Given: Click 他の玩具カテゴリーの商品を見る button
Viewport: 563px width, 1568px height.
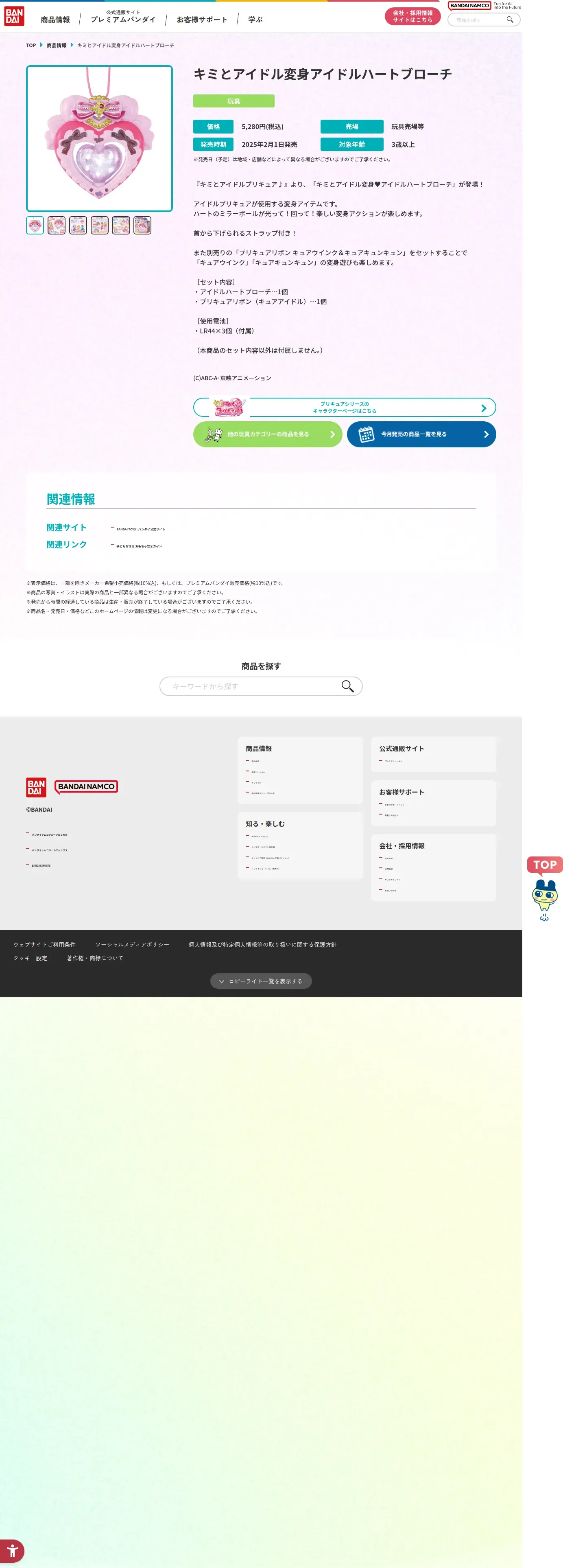Looking at the screenshot, I should click(268, 434).
